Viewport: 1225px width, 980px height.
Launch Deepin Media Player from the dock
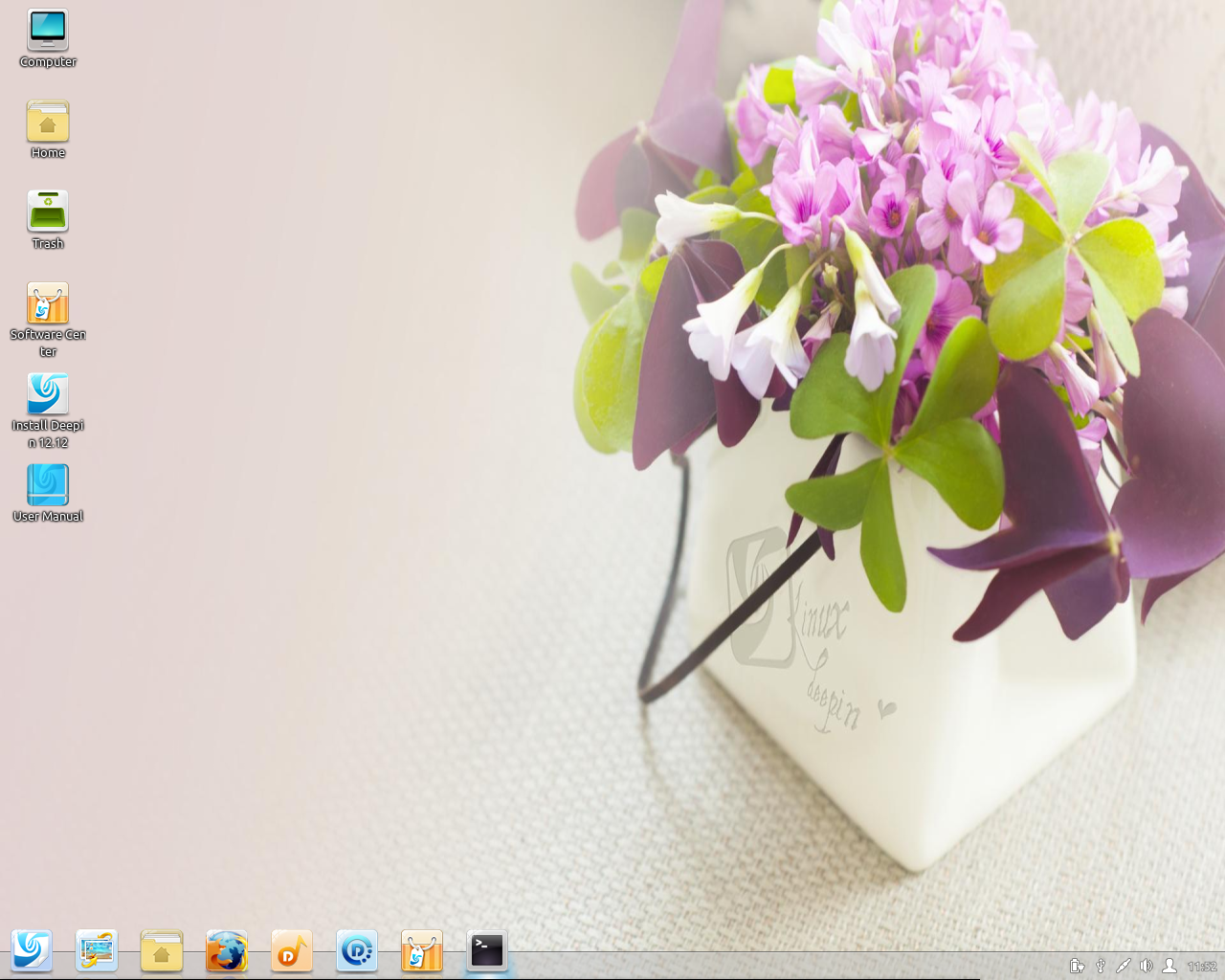[357, 950]
